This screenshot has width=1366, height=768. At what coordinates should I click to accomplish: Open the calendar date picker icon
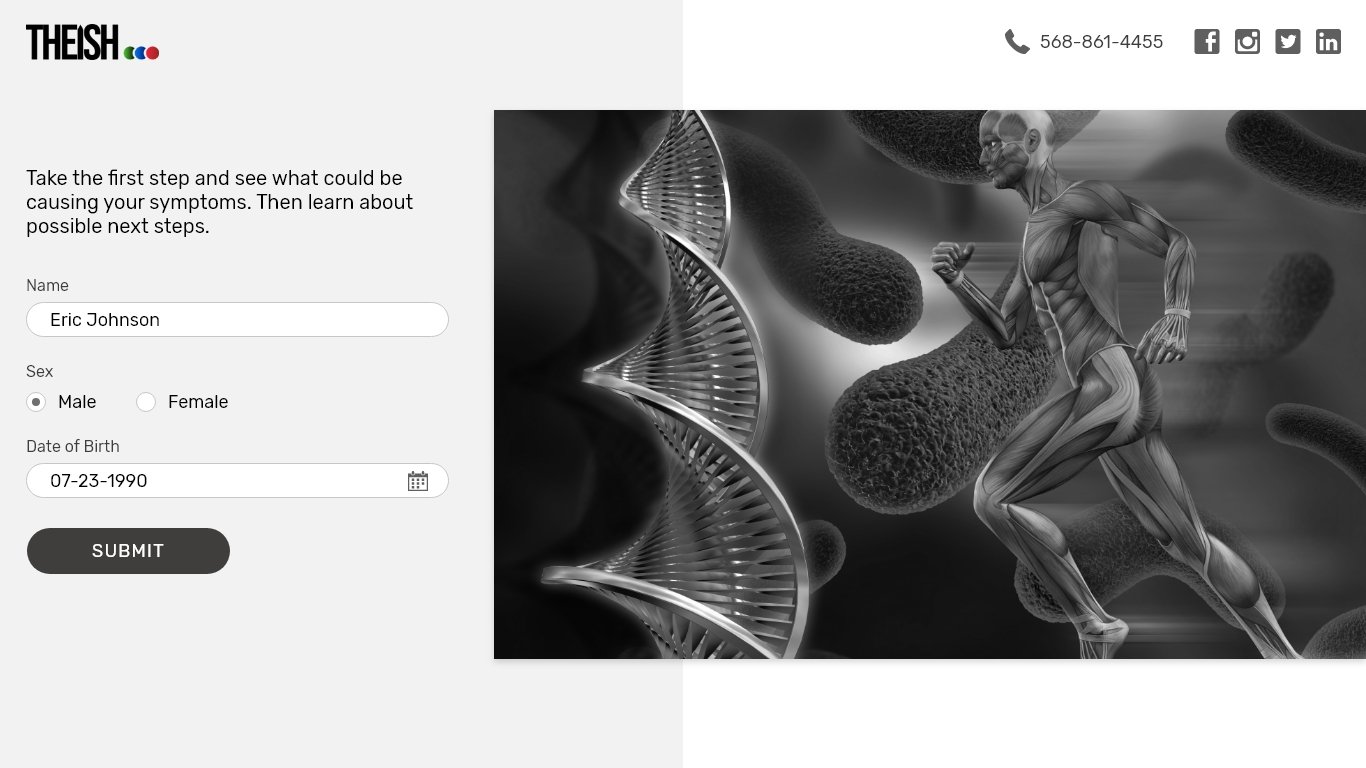418,481
